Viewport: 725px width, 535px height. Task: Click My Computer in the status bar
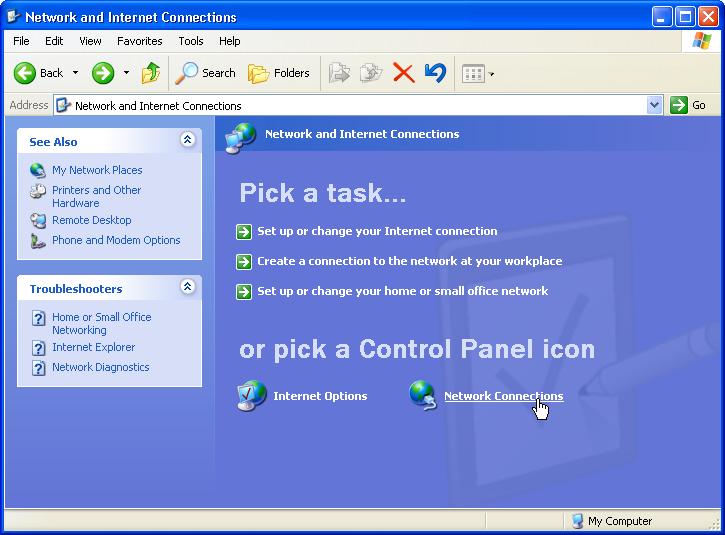click(x=612, y=521)
